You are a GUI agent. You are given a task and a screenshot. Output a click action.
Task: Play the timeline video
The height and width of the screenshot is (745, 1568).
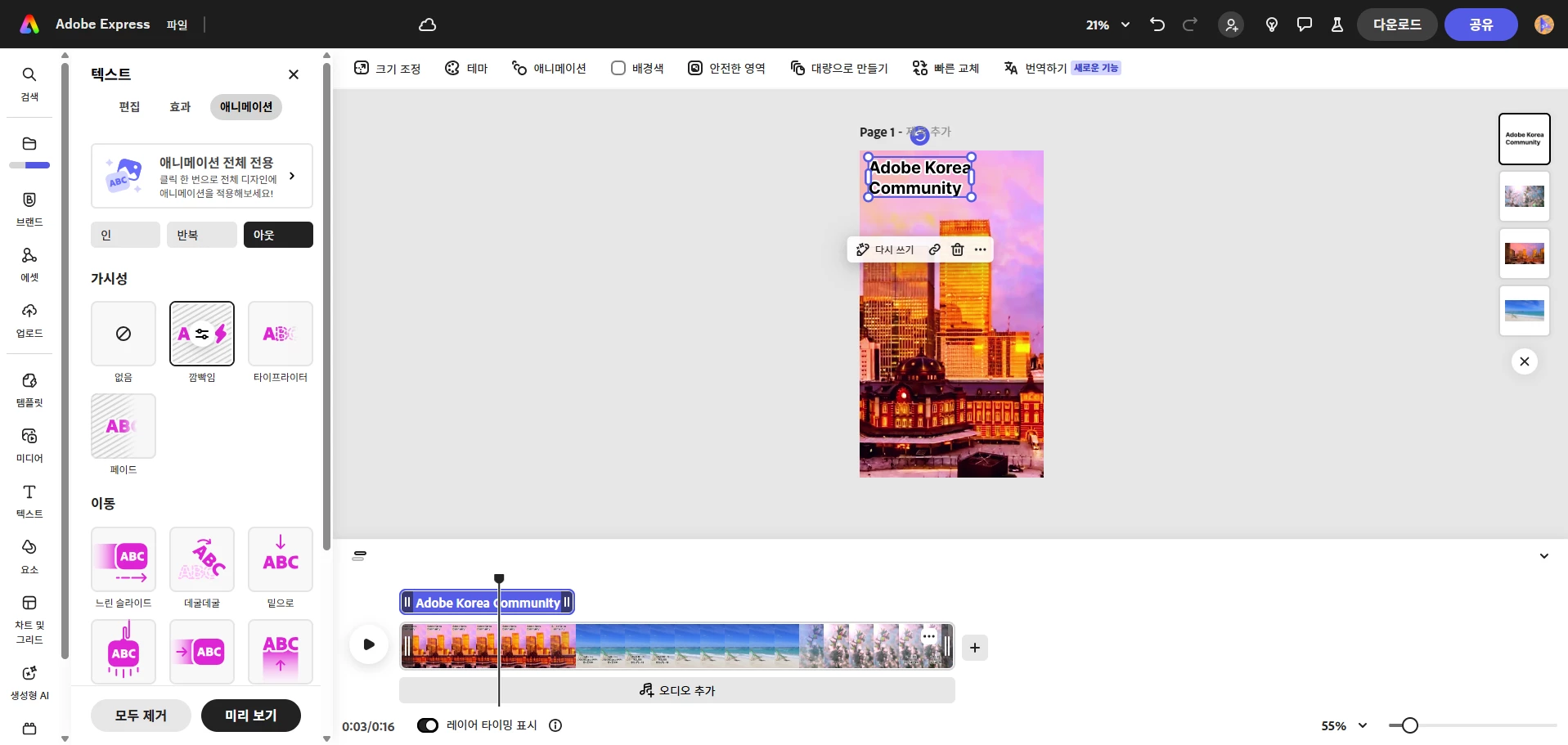pos(369,644)
